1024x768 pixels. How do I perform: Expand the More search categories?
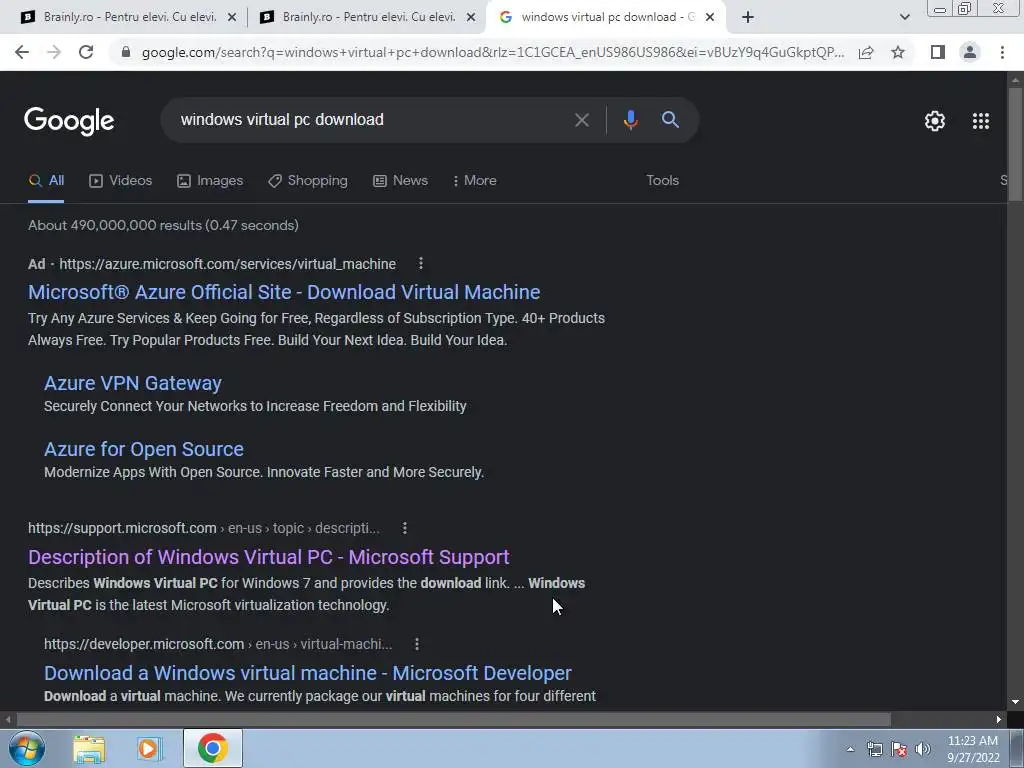(x=475, y=181)
